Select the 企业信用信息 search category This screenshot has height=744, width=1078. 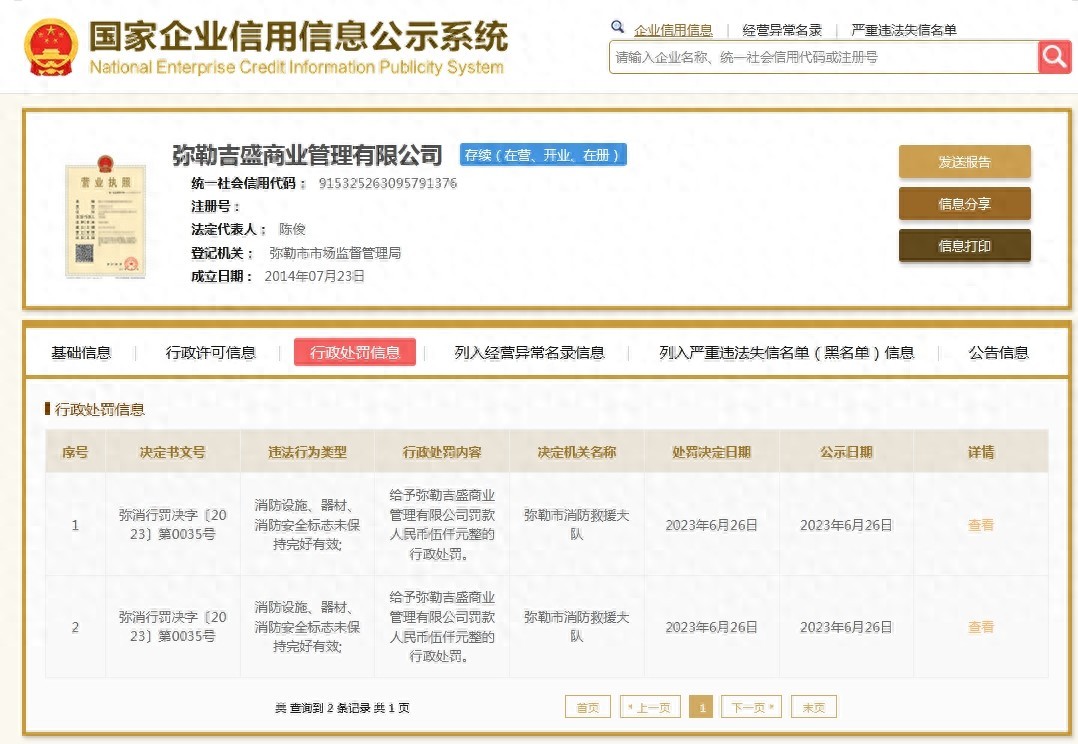coord(673,30)
